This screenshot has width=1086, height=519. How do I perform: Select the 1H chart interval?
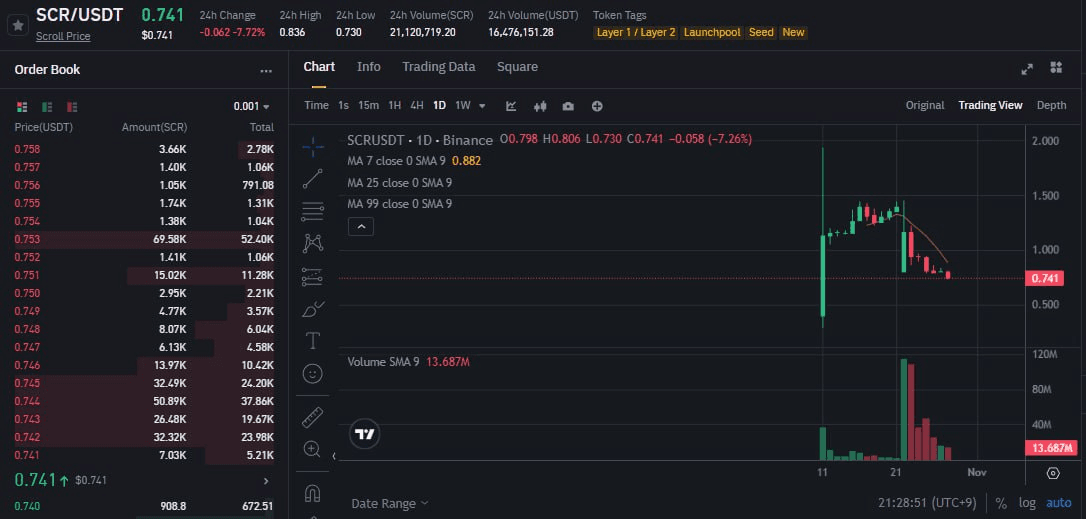click(395, 105)
